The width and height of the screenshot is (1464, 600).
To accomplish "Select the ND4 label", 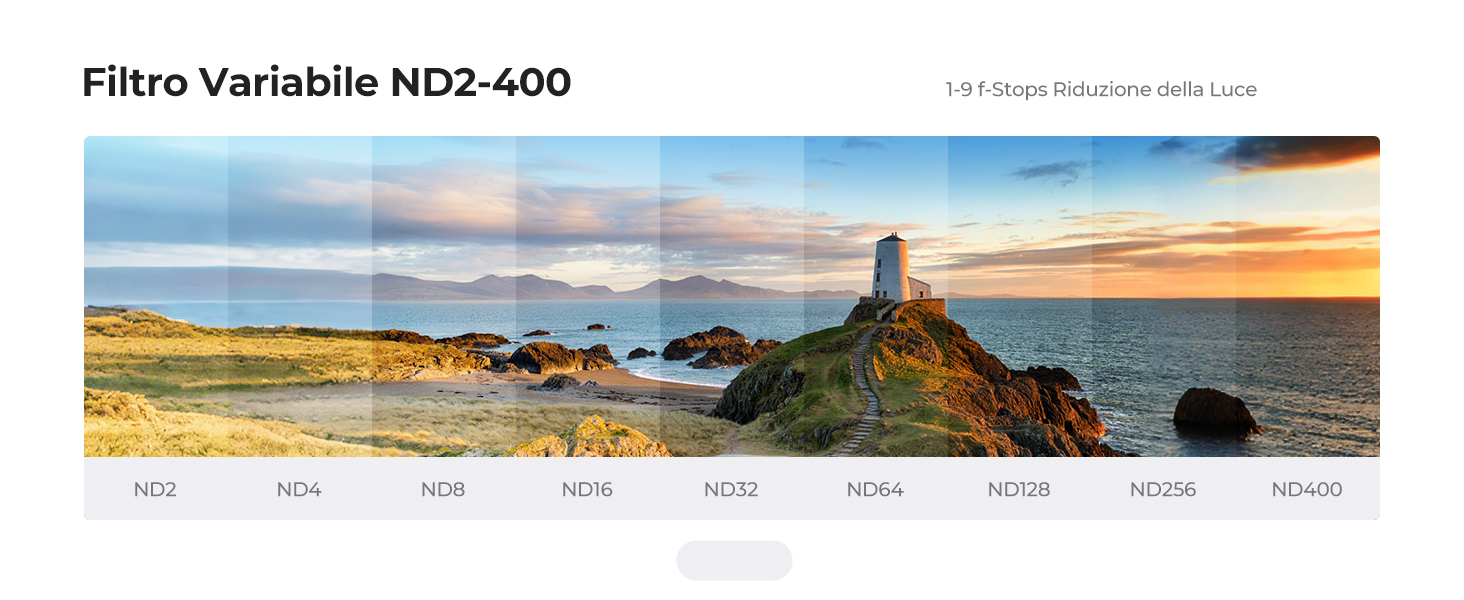I will (299, 490).
